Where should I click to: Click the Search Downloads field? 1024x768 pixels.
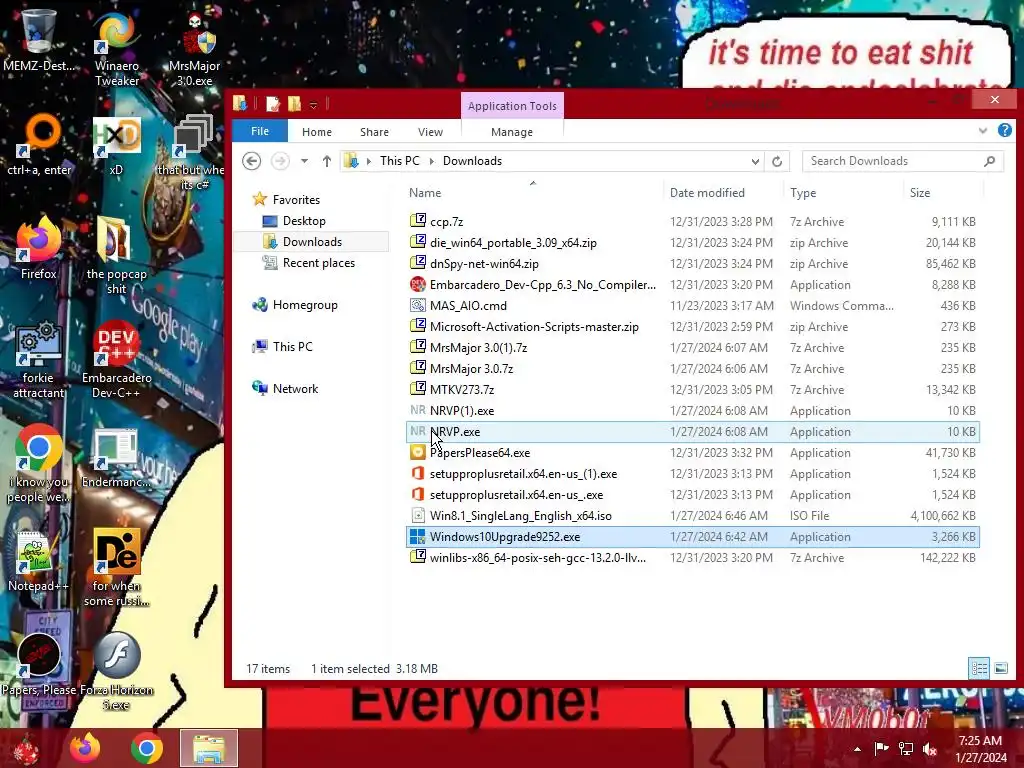click(x=902, y=161)
